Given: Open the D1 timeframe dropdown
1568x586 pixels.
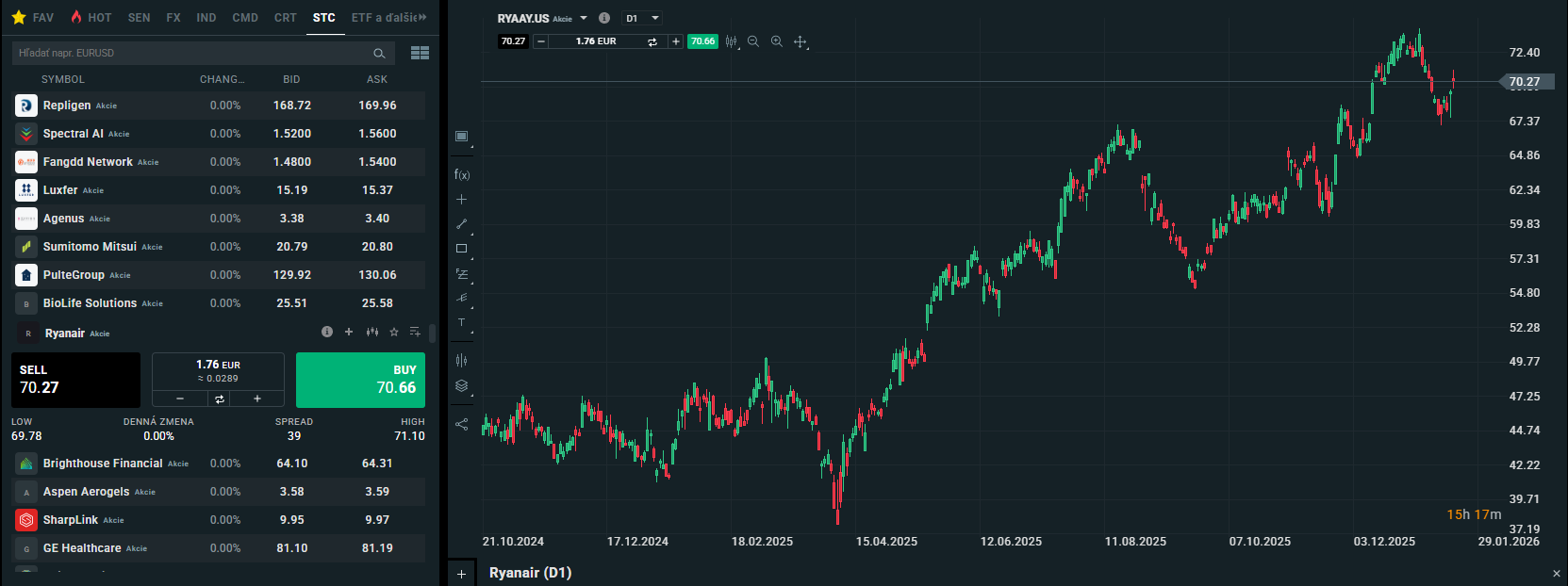Looking at the screenshot, I should [642, 18].
